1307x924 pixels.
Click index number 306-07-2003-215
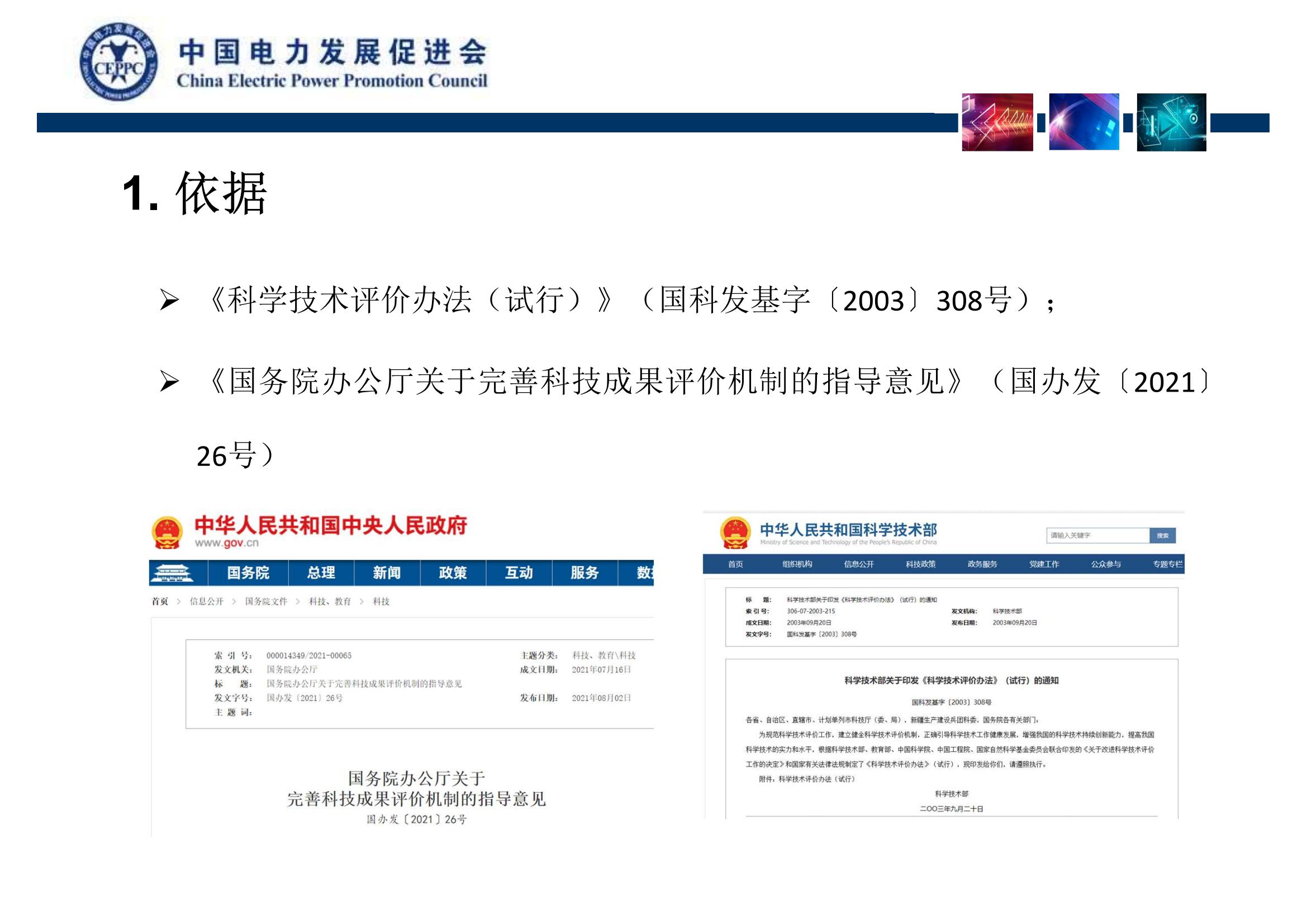pyautogui.click(x=811, y=611)
